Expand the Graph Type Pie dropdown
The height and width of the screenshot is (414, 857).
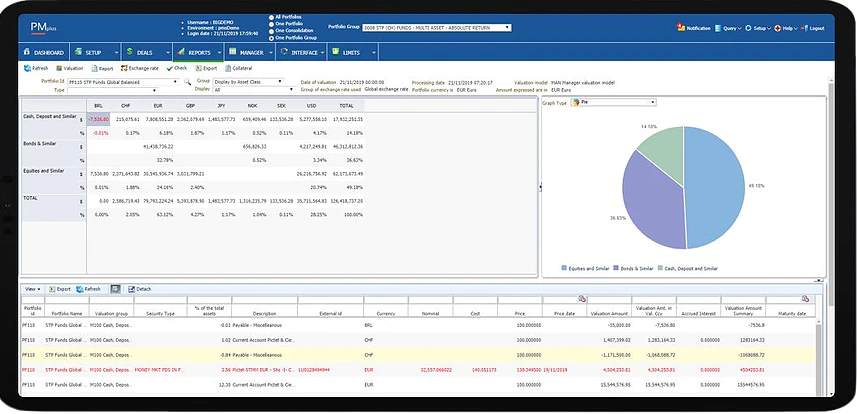pos(613,102)
